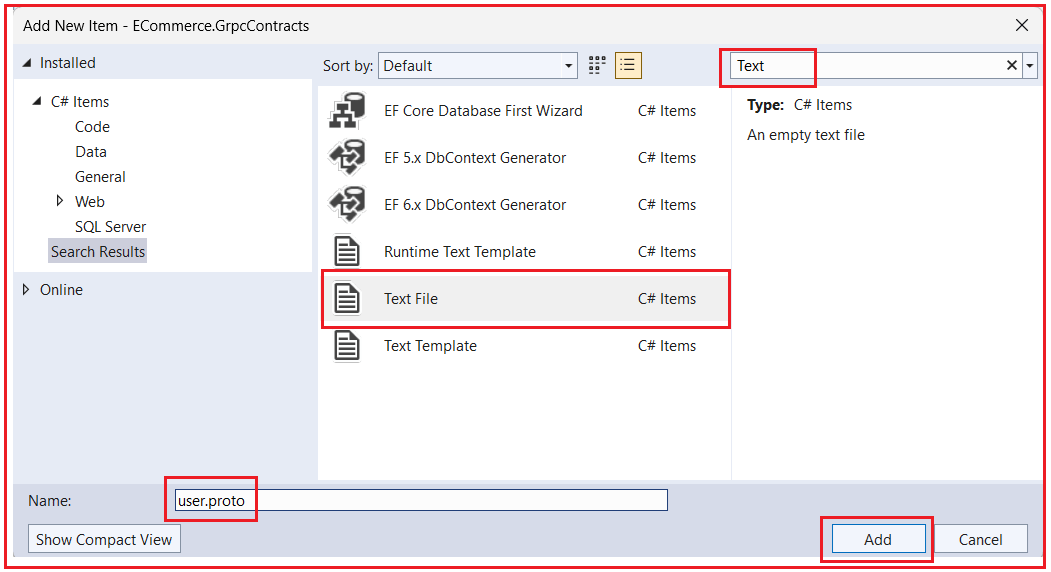Viewport: 1051px width, 572px height.
Task: Select EF 5.x DbContext Generator template name
Action: click(x=475, y=158)
